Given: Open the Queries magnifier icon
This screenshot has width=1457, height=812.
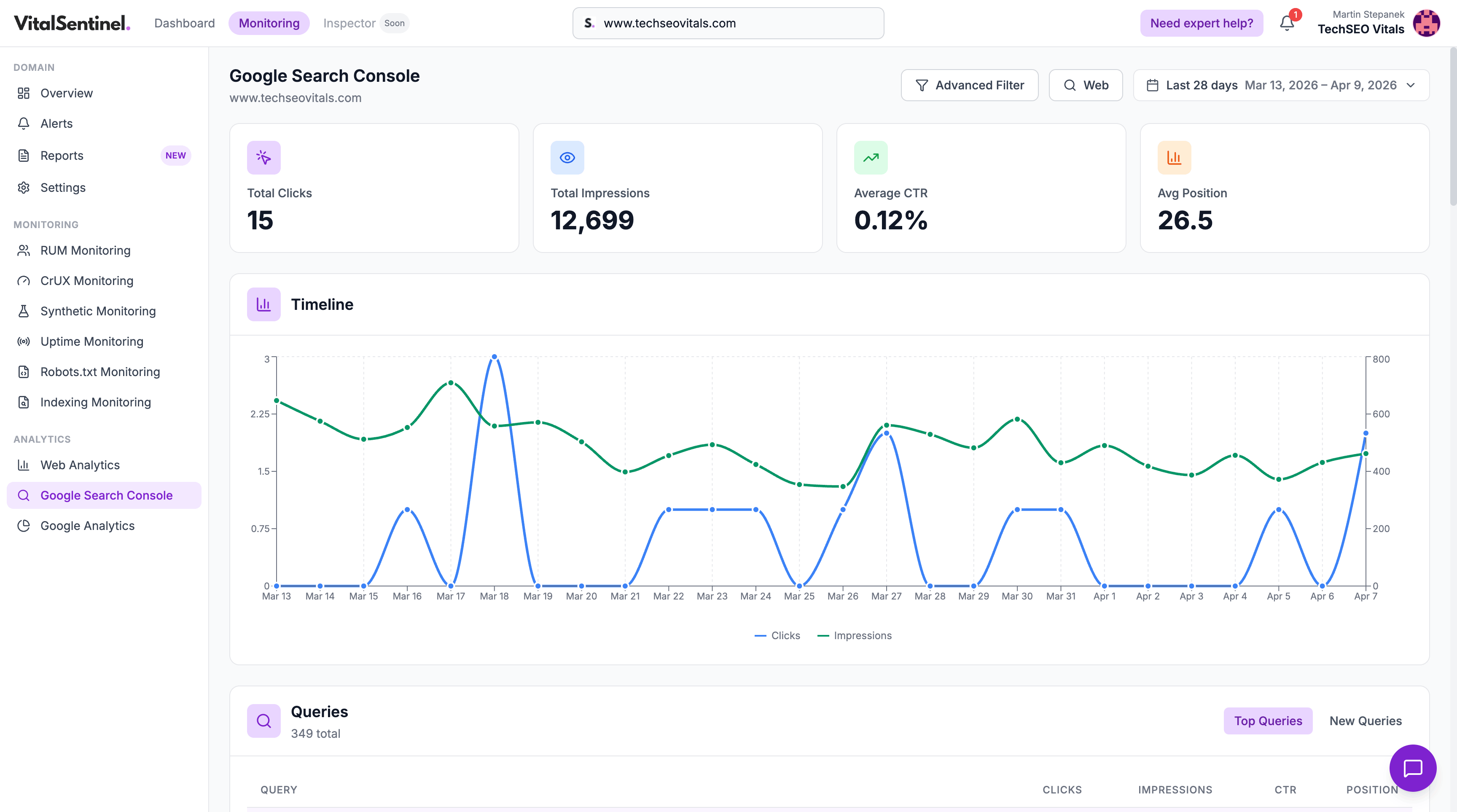Looking at the screenshot, I should point(263,721).
